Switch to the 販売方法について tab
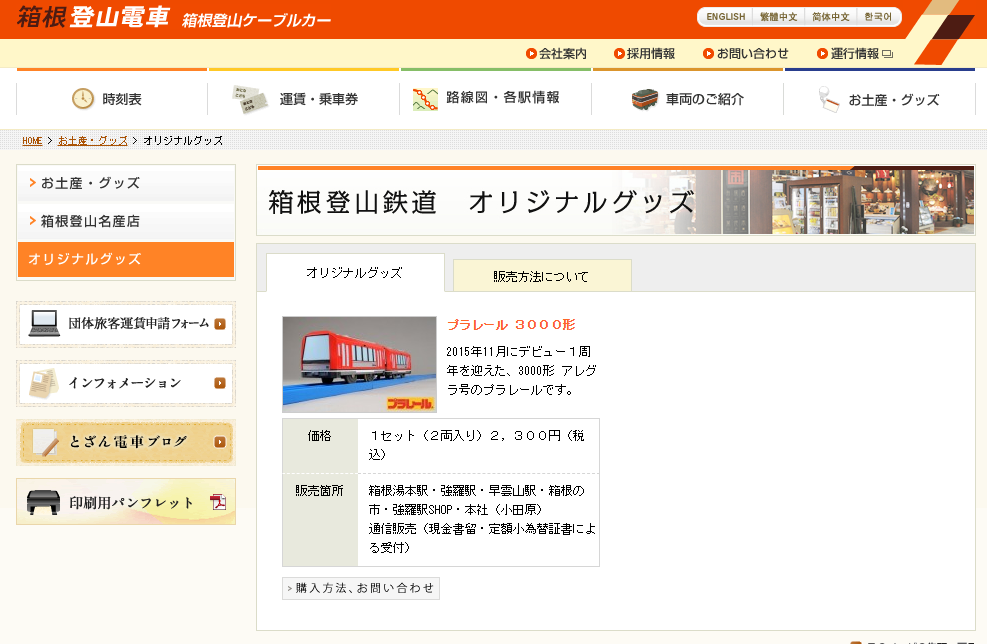Image resolution: width=987 pixels, height=644 pixels. pos(541,276)
